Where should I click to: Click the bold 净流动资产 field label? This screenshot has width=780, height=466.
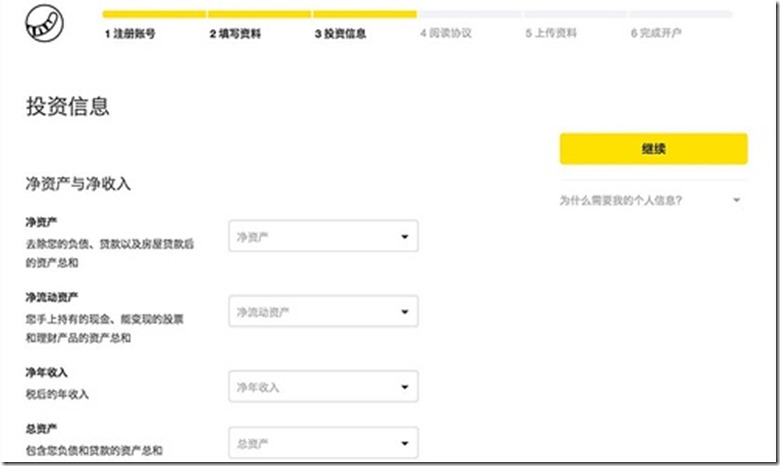pyautogui.click(x=52, y=297)
